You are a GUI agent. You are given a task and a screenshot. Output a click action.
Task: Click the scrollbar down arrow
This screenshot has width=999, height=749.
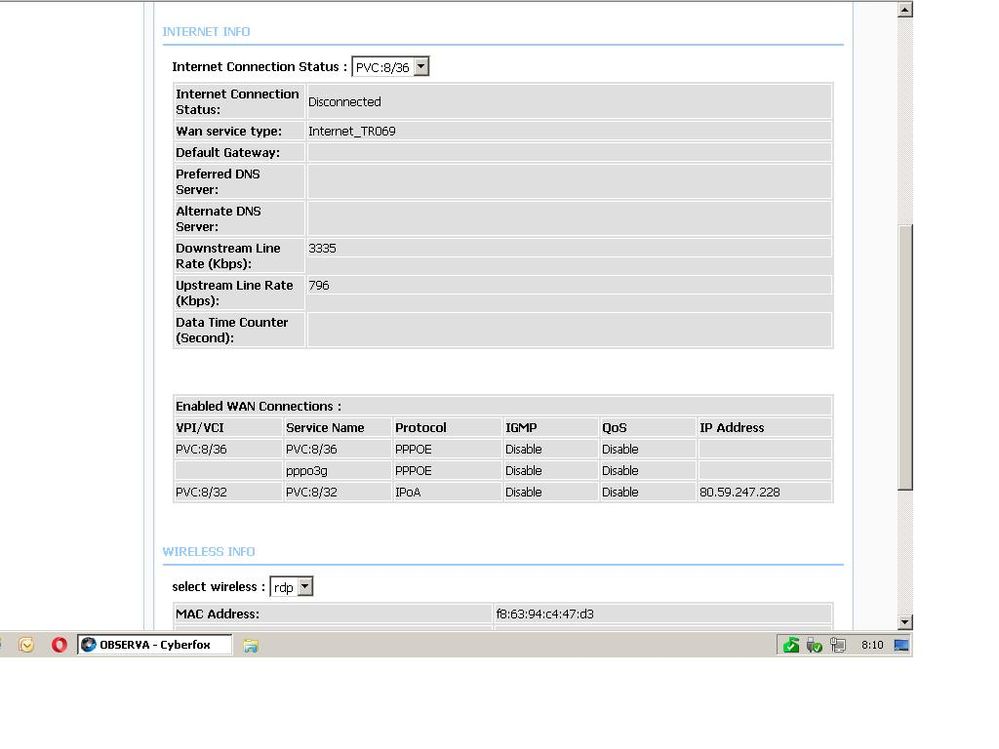tap(905, 622)
